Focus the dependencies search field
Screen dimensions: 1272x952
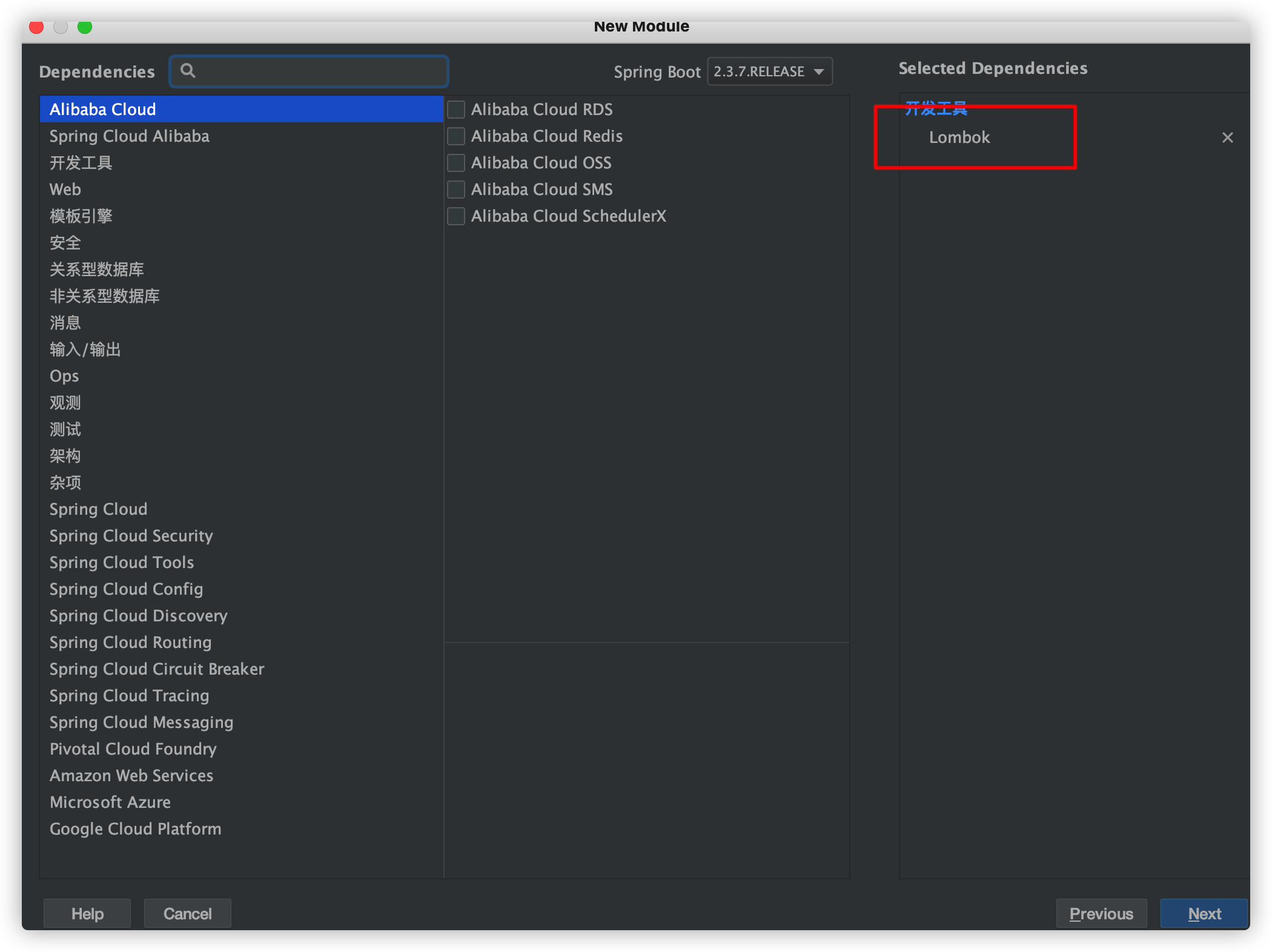309,71
